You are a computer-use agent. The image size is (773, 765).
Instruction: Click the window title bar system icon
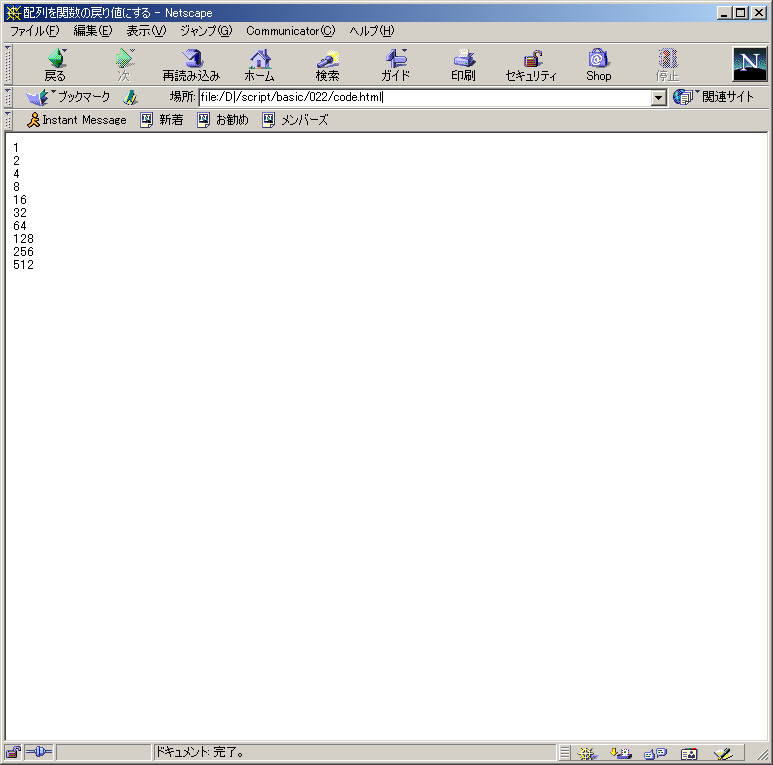(13, 13)
